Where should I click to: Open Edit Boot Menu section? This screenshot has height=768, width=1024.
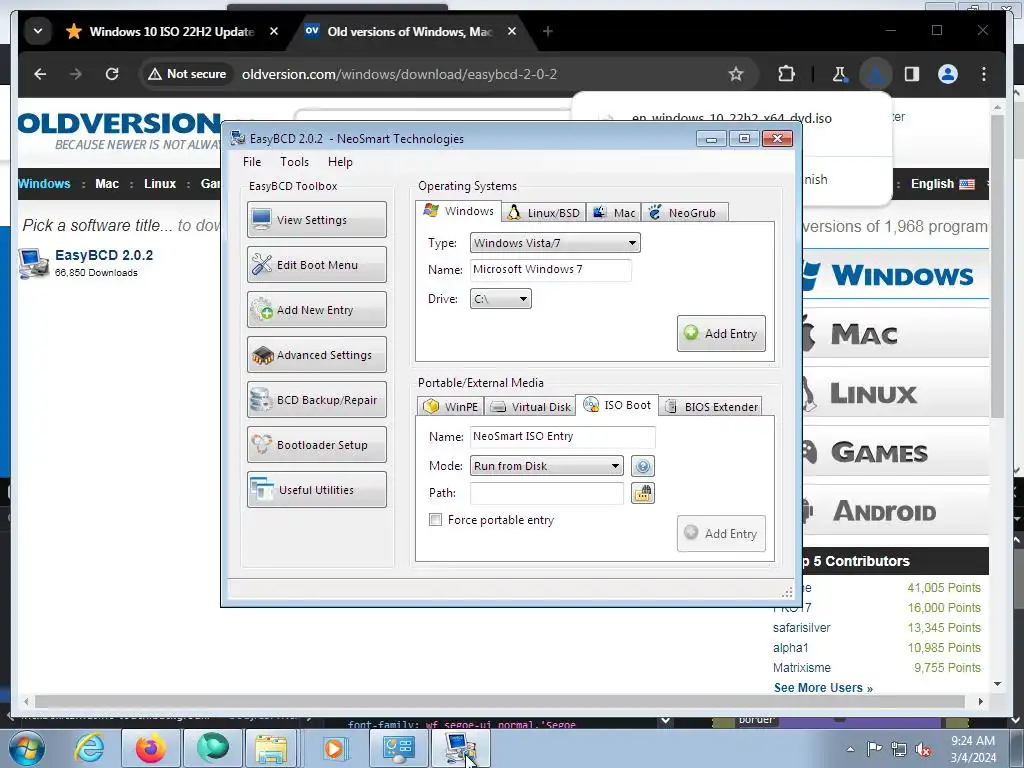317,264
